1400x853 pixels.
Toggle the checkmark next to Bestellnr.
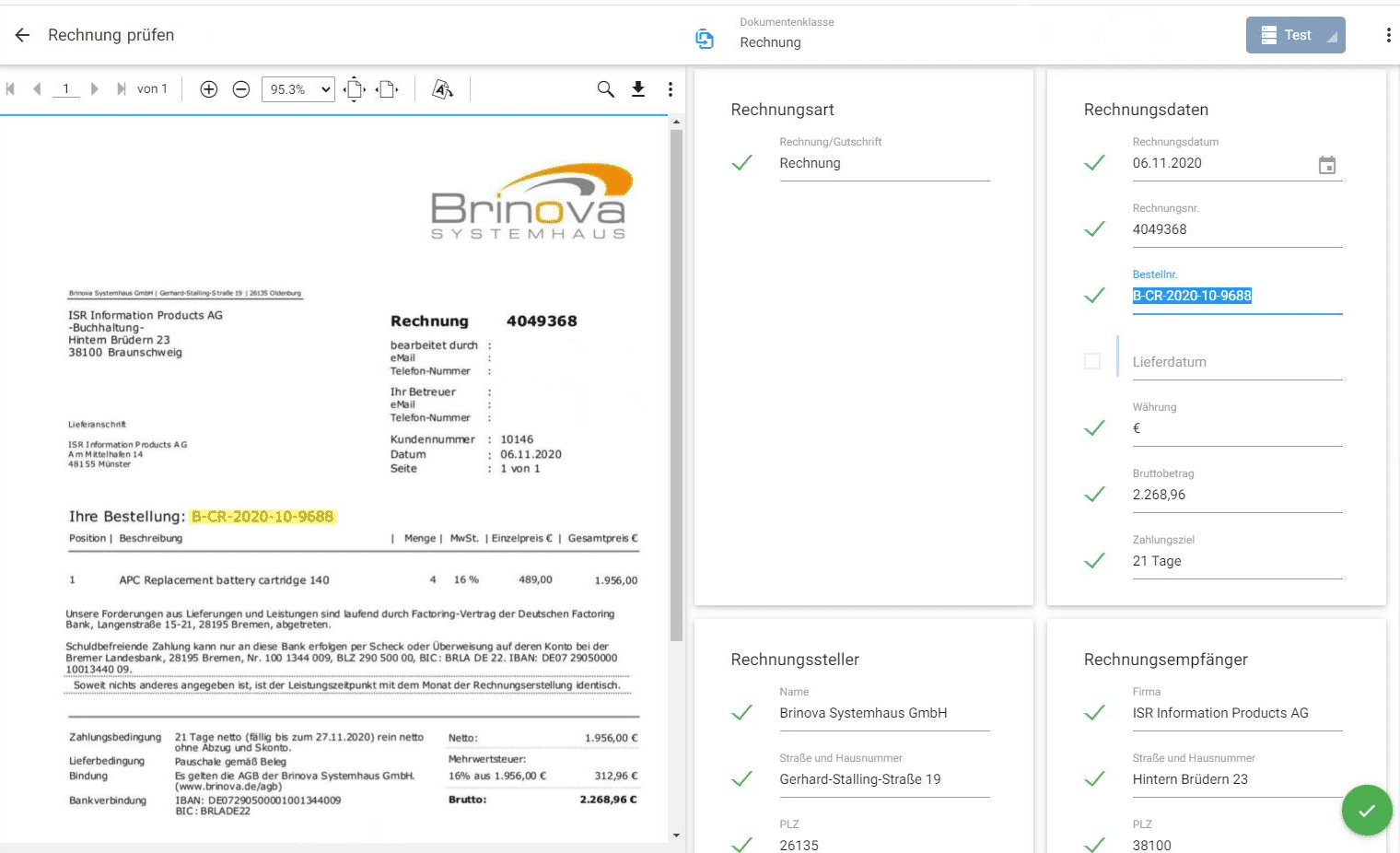point(1094,295)
